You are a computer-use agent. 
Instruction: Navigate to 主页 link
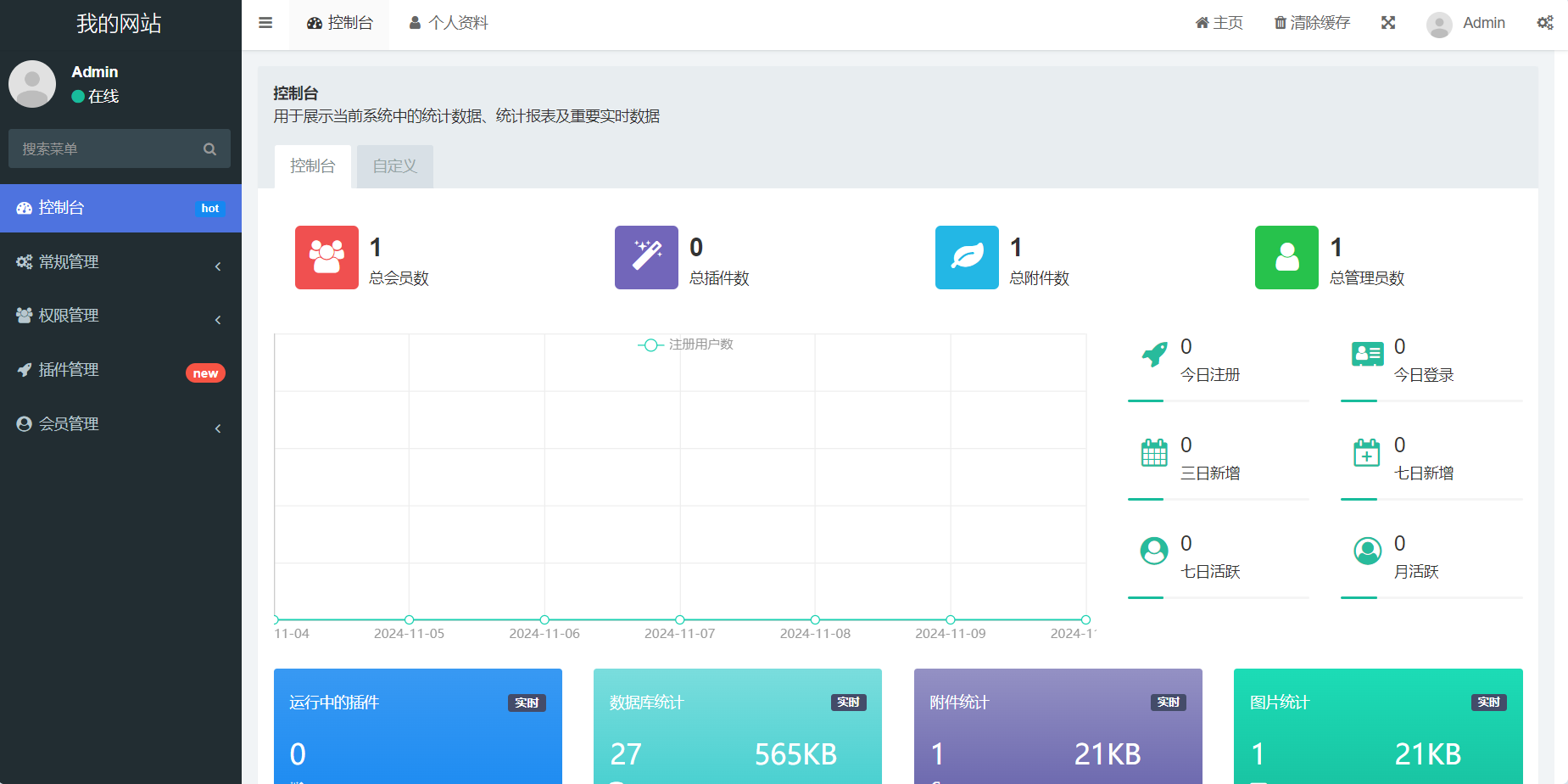(x=1219, y=22)
